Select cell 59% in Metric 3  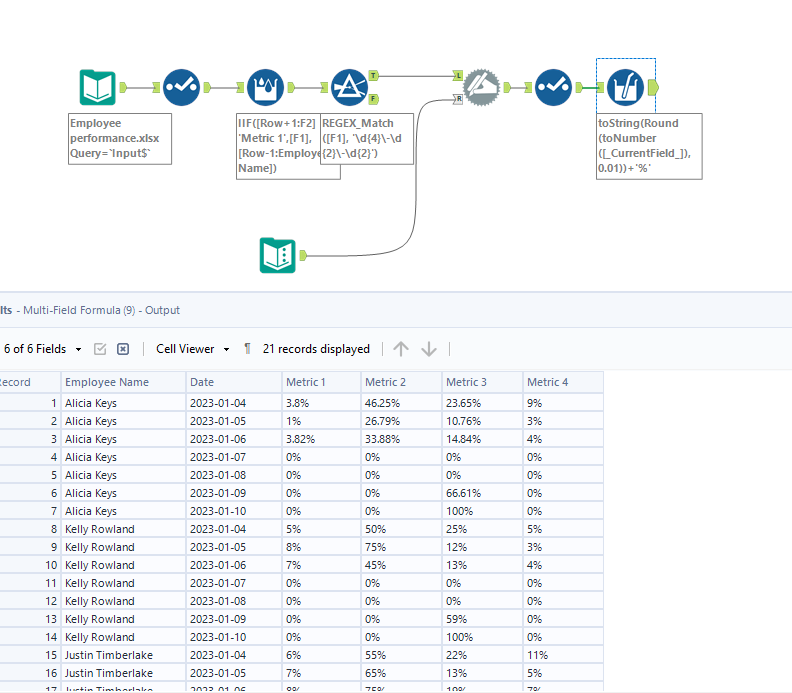tap(482, 619)
